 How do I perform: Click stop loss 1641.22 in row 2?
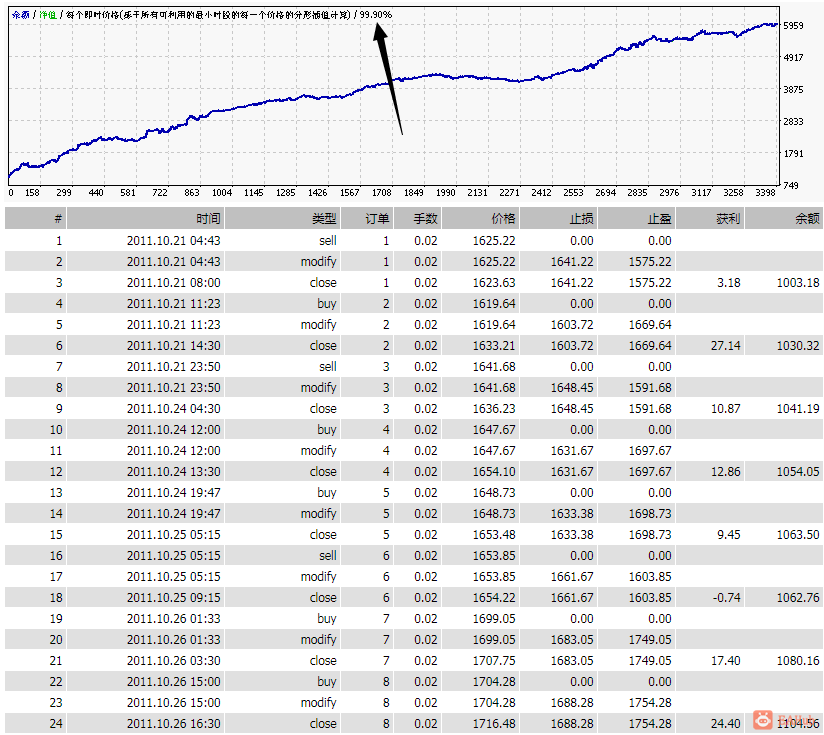point(572,262)
